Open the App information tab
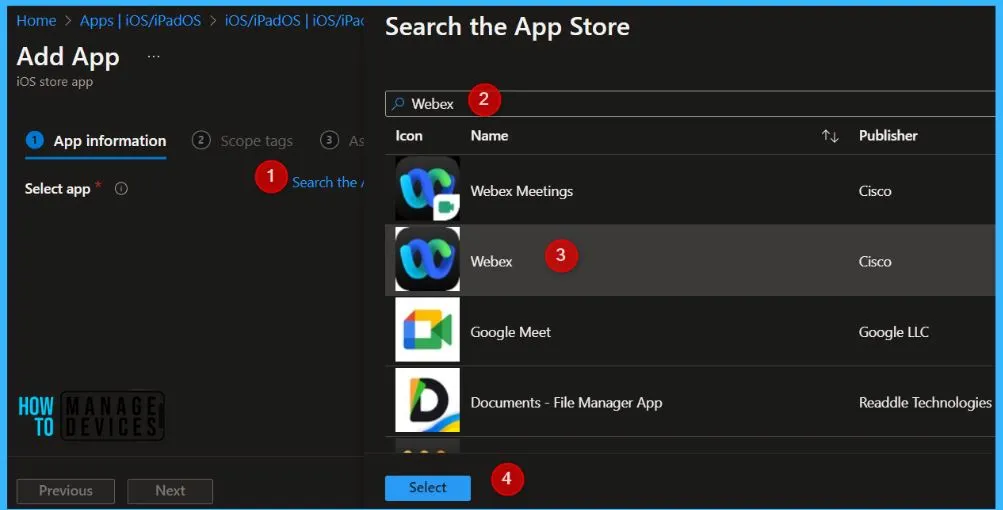The width and height of the screenshot is (1003, 510). click(96, 141)
